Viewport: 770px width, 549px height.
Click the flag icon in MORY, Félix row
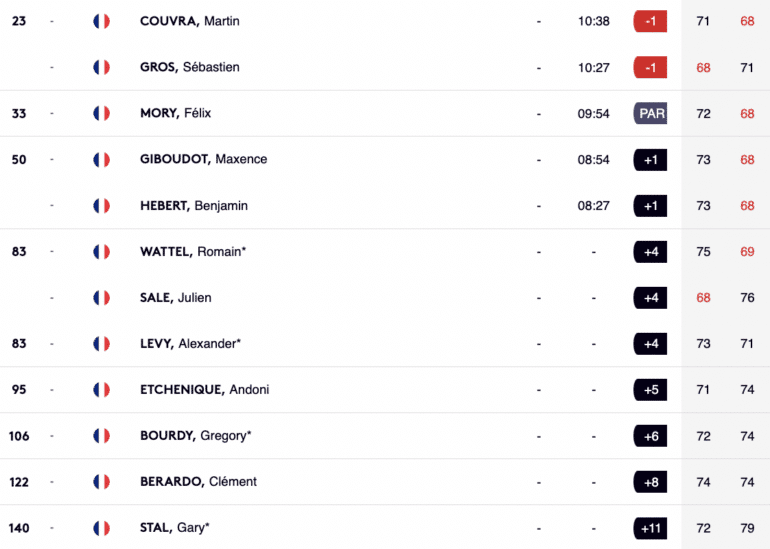(102, 113)
